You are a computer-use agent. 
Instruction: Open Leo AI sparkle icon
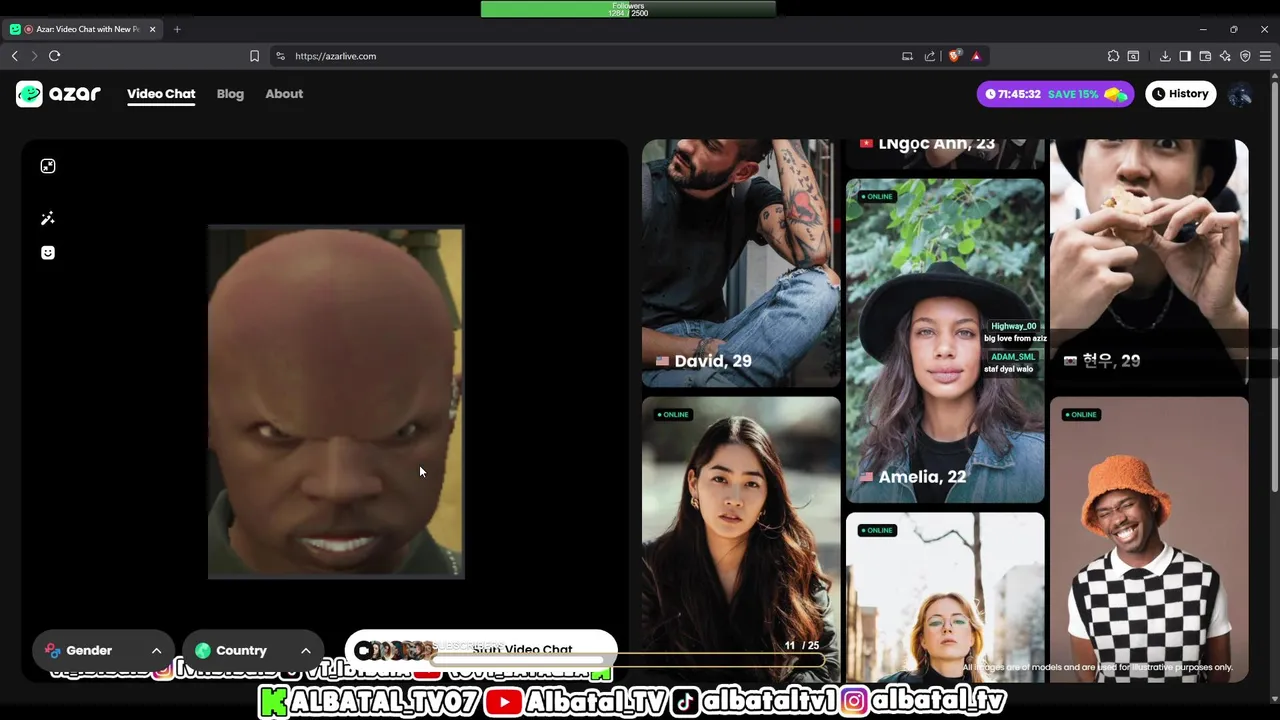(1225, 56)
